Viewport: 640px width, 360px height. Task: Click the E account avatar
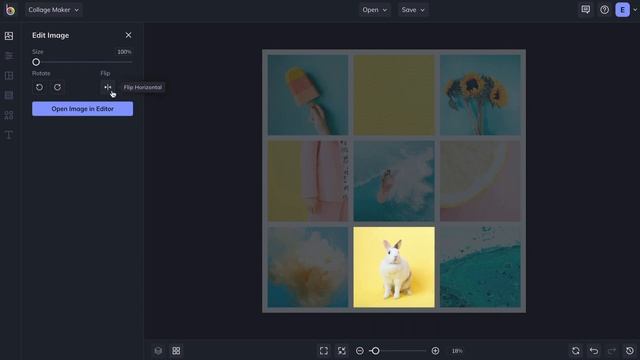[x=622, y=10]
